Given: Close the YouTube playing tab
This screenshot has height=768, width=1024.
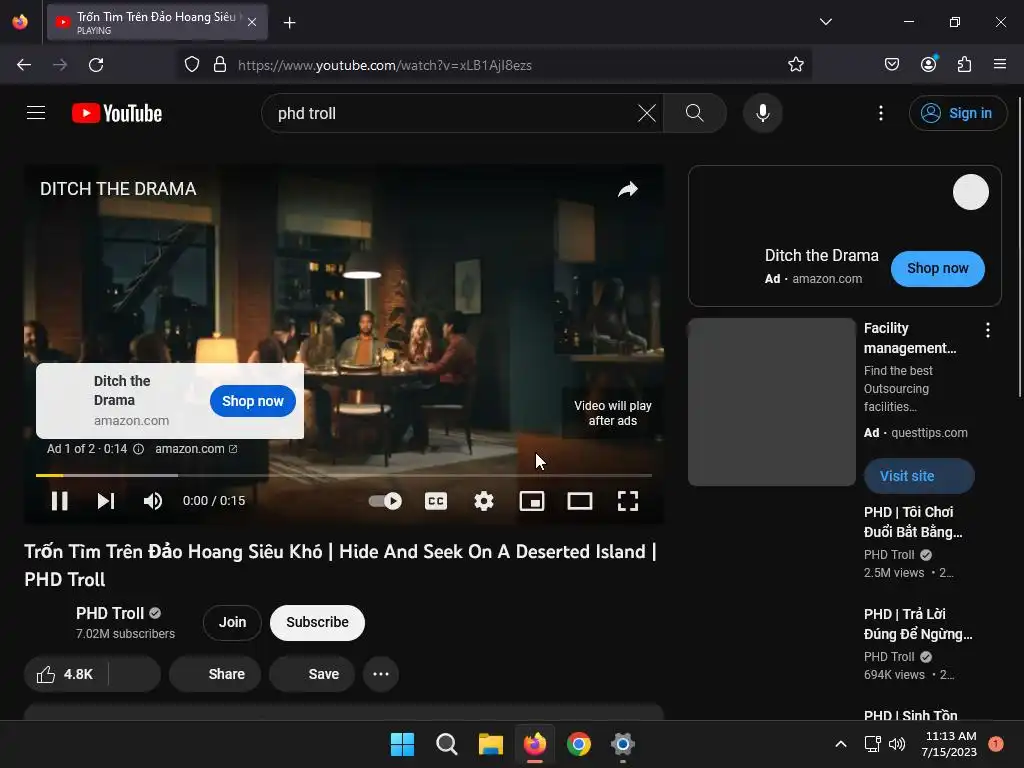Looking at the screenshot, I should tap(252, 22).
